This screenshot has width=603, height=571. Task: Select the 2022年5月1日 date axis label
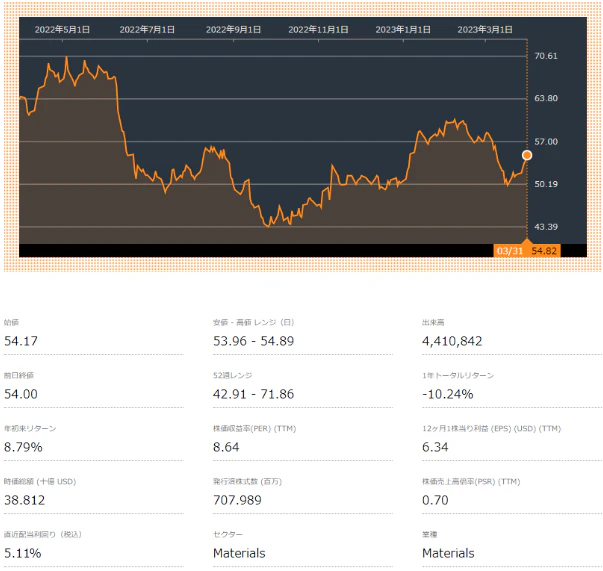[62, 30]
